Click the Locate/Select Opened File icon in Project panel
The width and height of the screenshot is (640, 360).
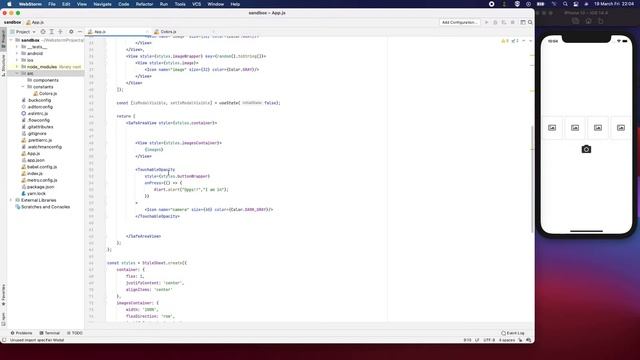[43, 31]
